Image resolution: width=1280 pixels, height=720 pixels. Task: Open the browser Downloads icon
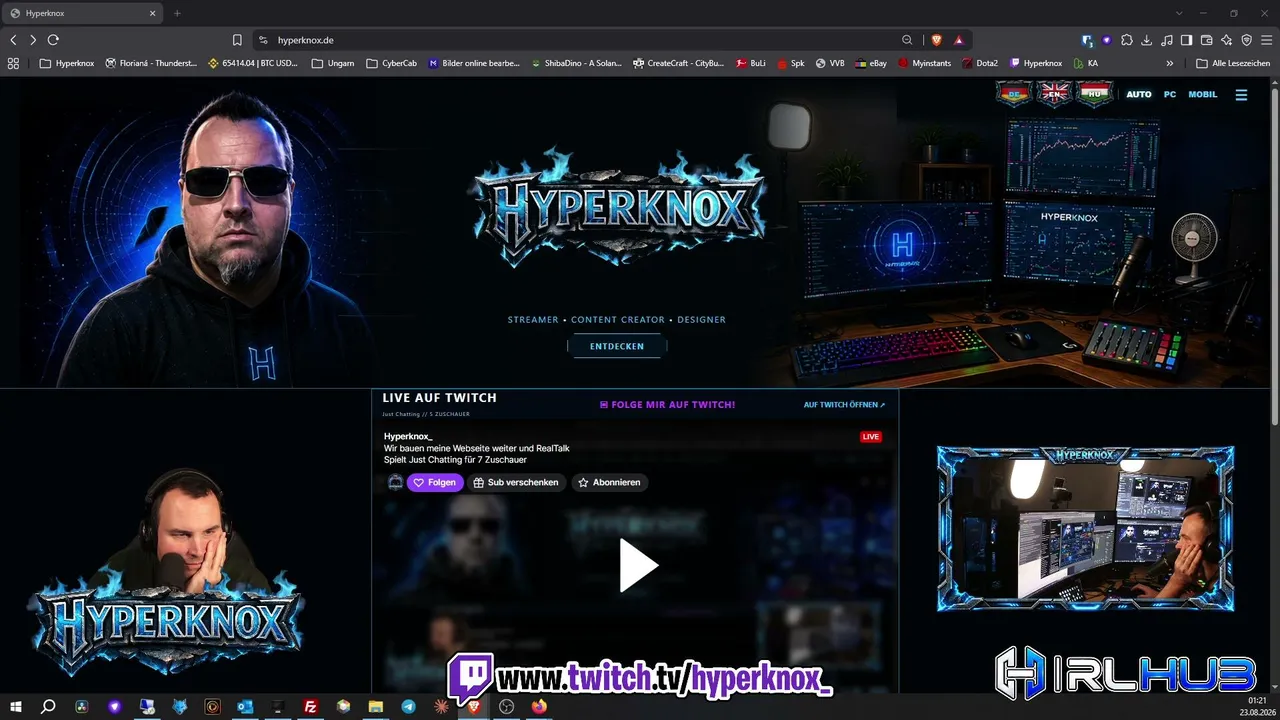[x=1147, y=40]
